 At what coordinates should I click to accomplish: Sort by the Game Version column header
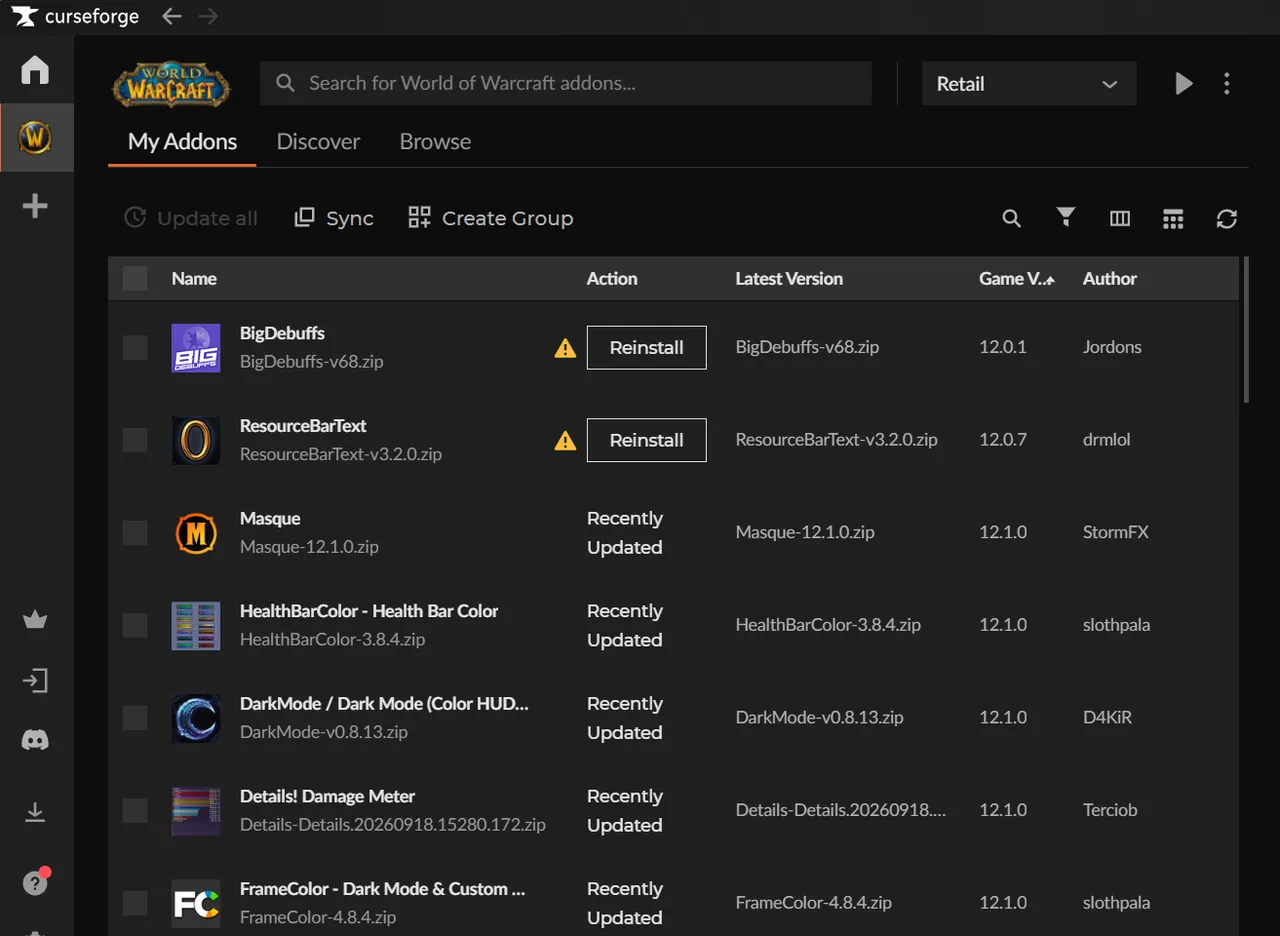pyautogui.click(x=1016, y=279)
